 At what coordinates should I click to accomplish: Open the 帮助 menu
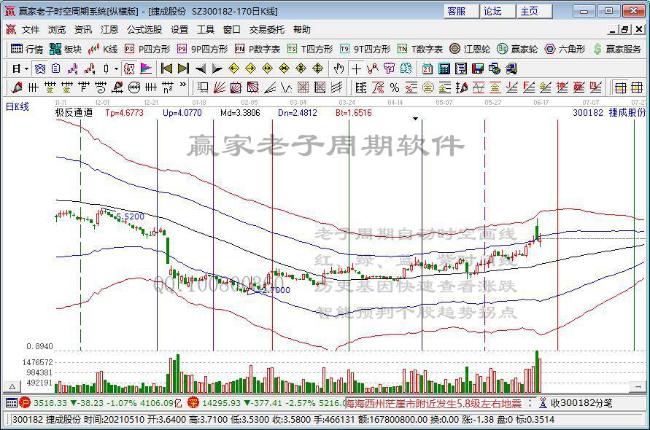pos(301,30)
